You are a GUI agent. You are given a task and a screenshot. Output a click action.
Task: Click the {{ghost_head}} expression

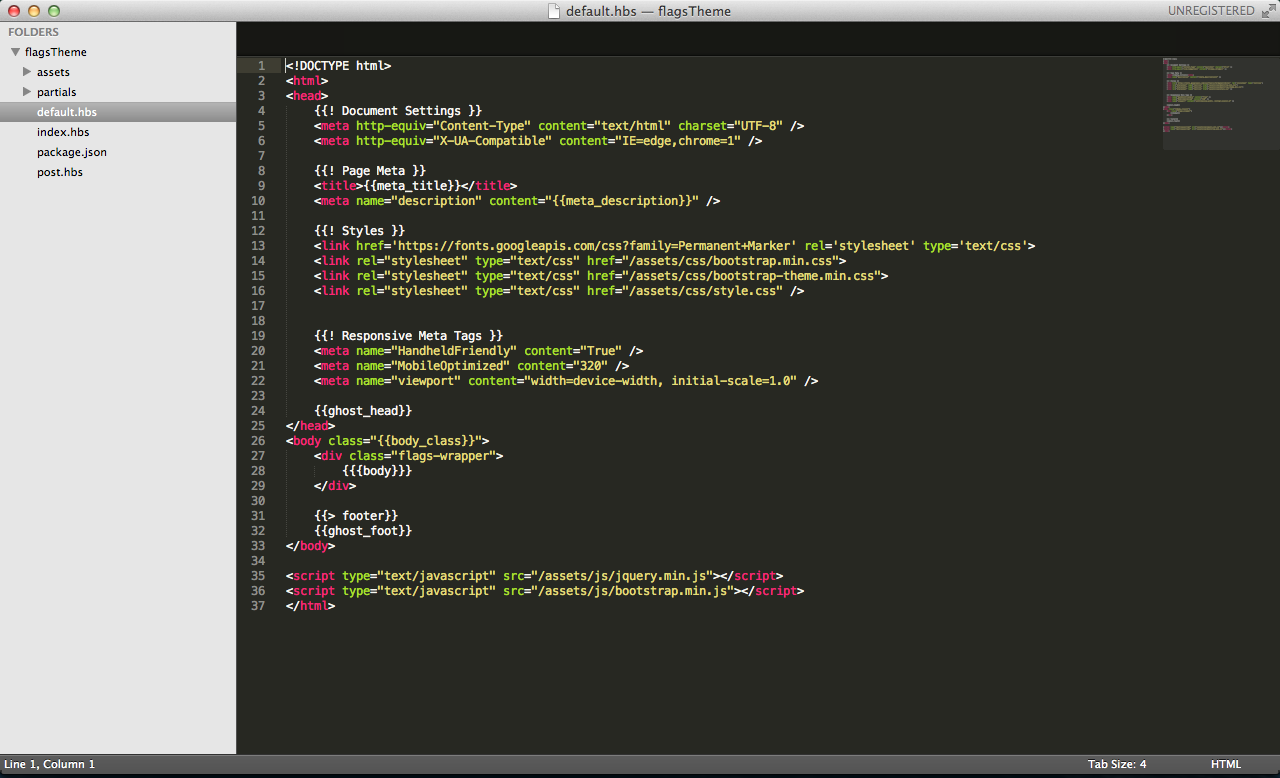[x=363, y=411]
